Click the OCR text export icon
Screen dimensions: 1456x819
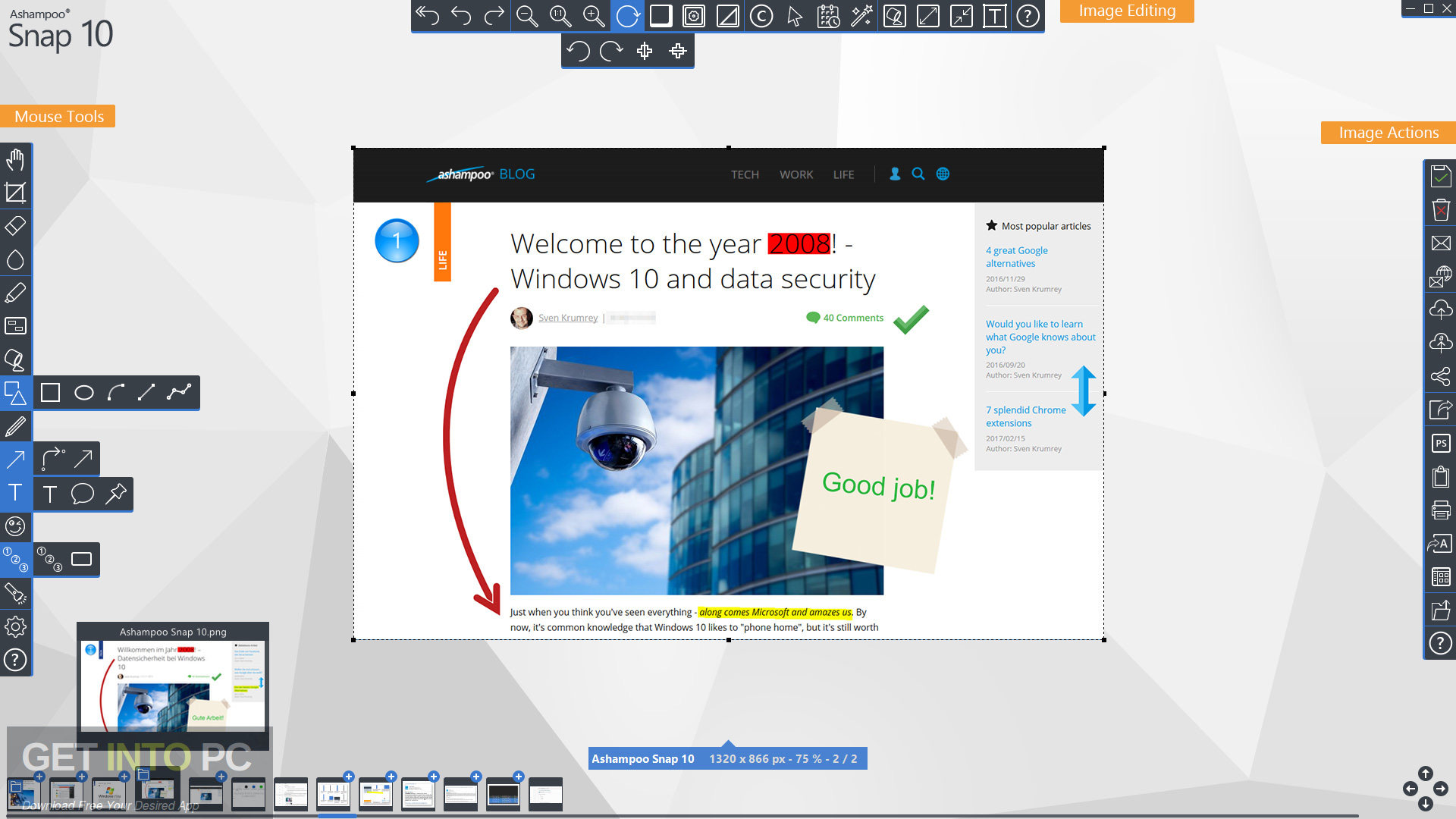(1441, 544)
